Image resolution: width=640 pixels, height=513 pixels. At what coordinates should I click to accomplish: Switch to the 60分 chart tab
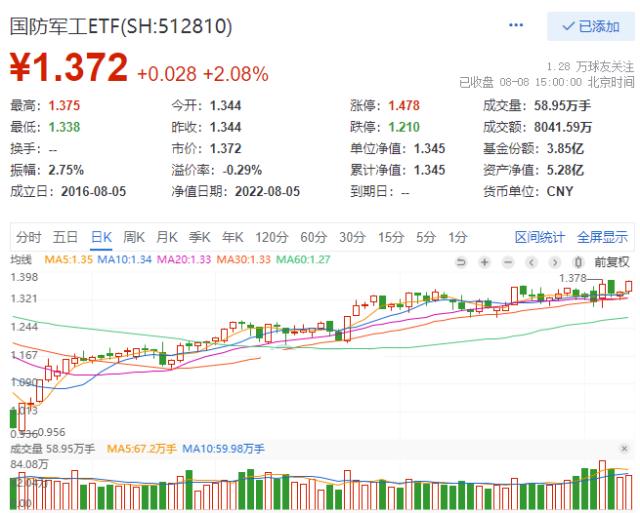pyautogui.click(x=314, y=237)
